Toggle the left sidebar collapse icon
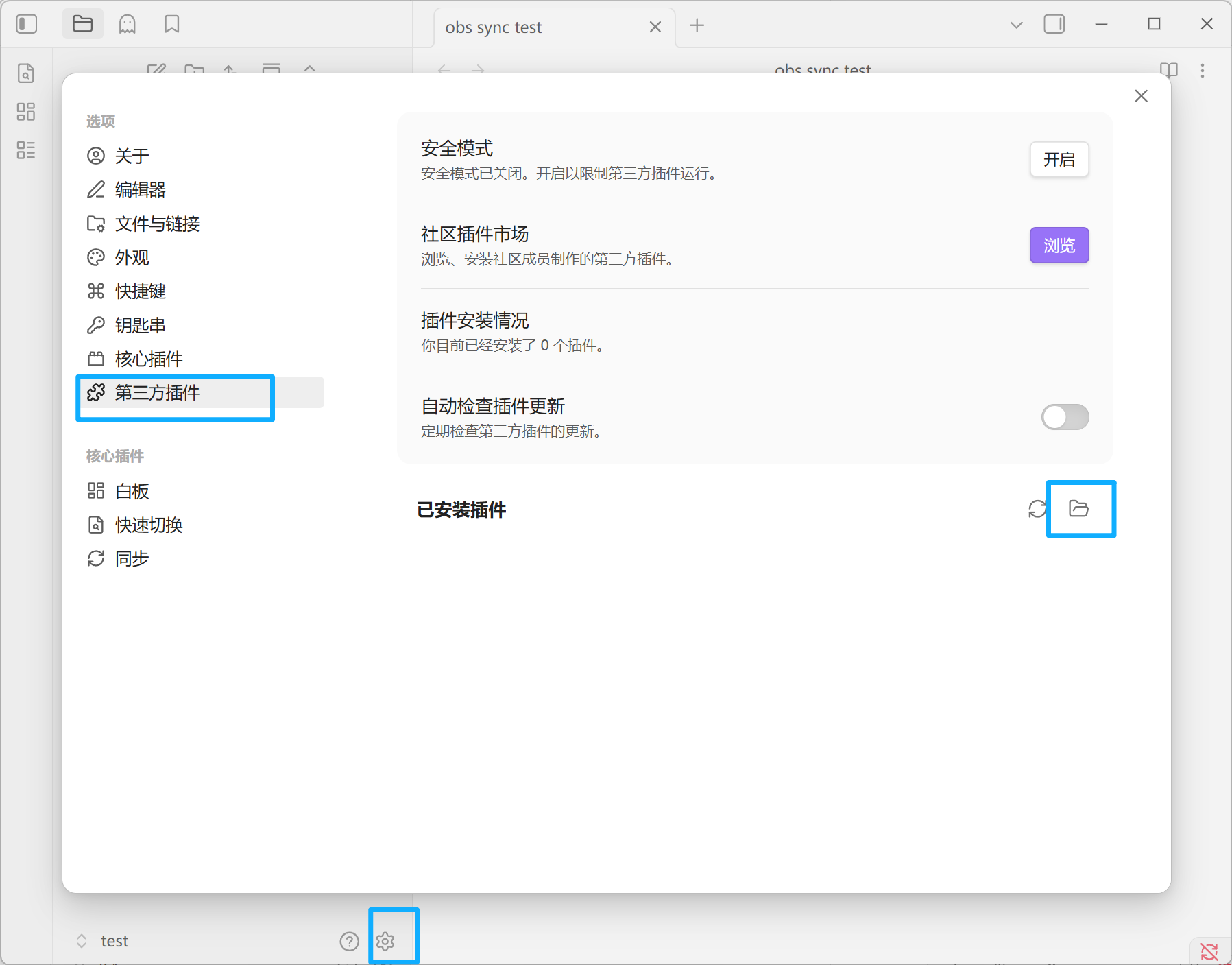The width and height of the screenshot is (1232, 965). [26, 24]
